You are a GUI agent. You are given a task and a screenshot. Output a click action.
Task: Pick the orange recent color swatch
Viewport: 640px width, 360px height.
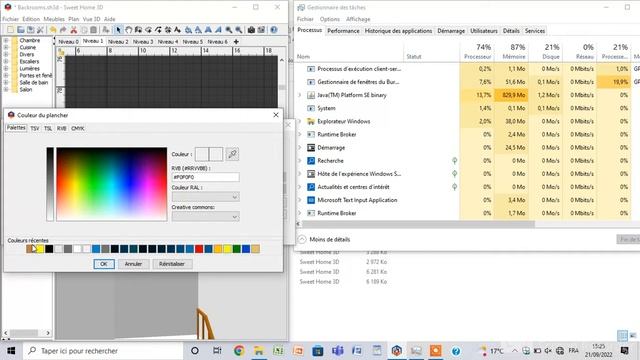(218, 249)
